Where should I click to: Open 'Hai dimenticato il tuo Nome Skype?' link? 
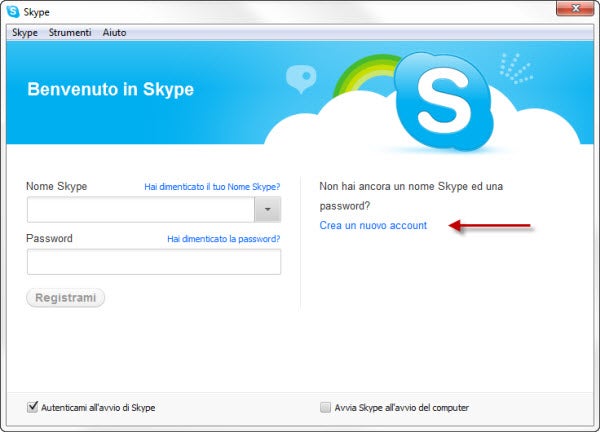click(212, 187)
